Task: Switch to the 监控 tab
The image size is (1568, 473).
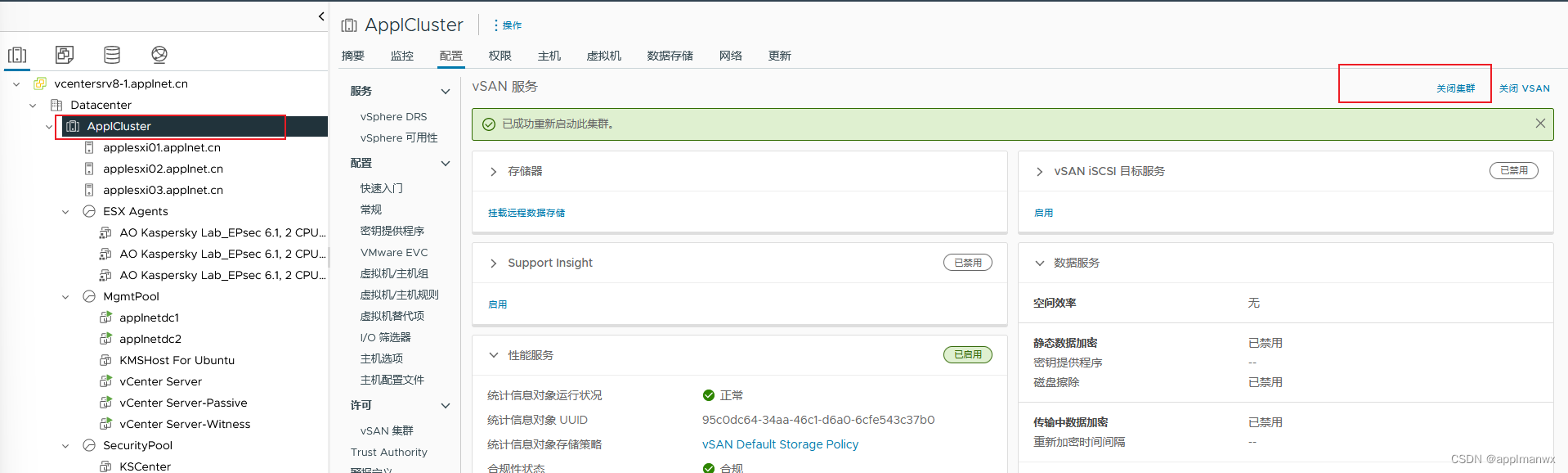Action: (402, 56)
